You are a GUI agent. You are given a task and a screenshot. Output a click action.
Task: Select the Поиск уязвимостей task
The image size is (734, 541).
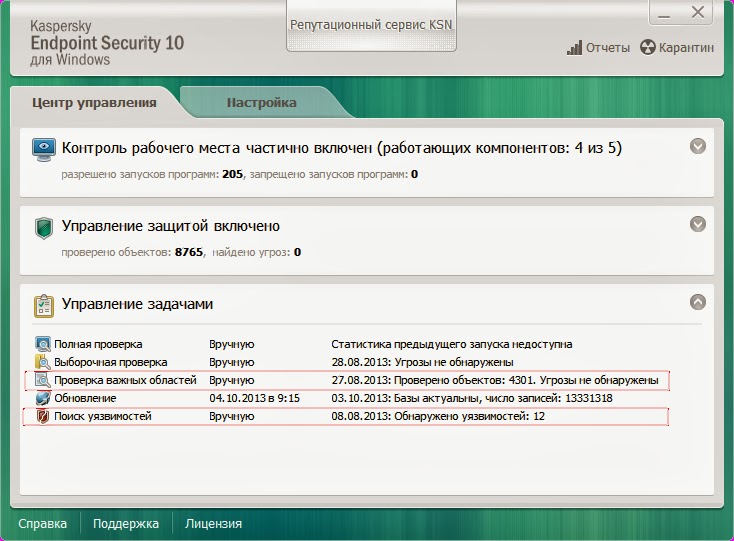[x=103, y=416]
